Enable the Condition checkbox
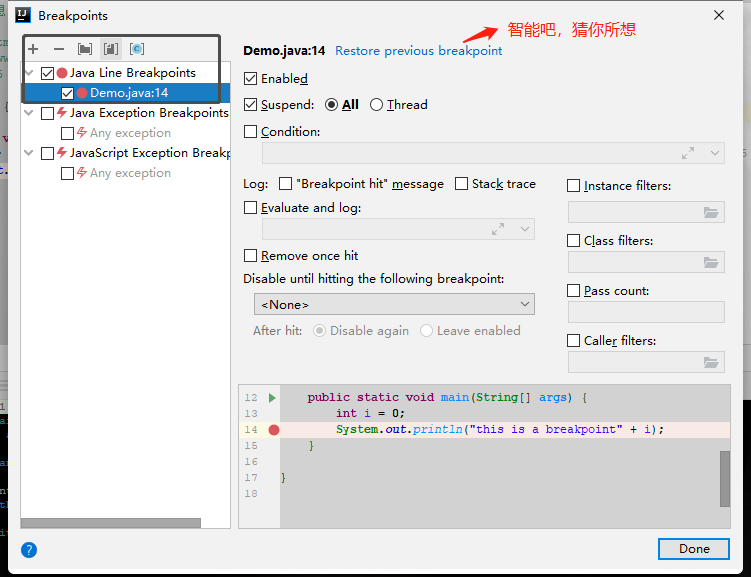 (251, 132)
